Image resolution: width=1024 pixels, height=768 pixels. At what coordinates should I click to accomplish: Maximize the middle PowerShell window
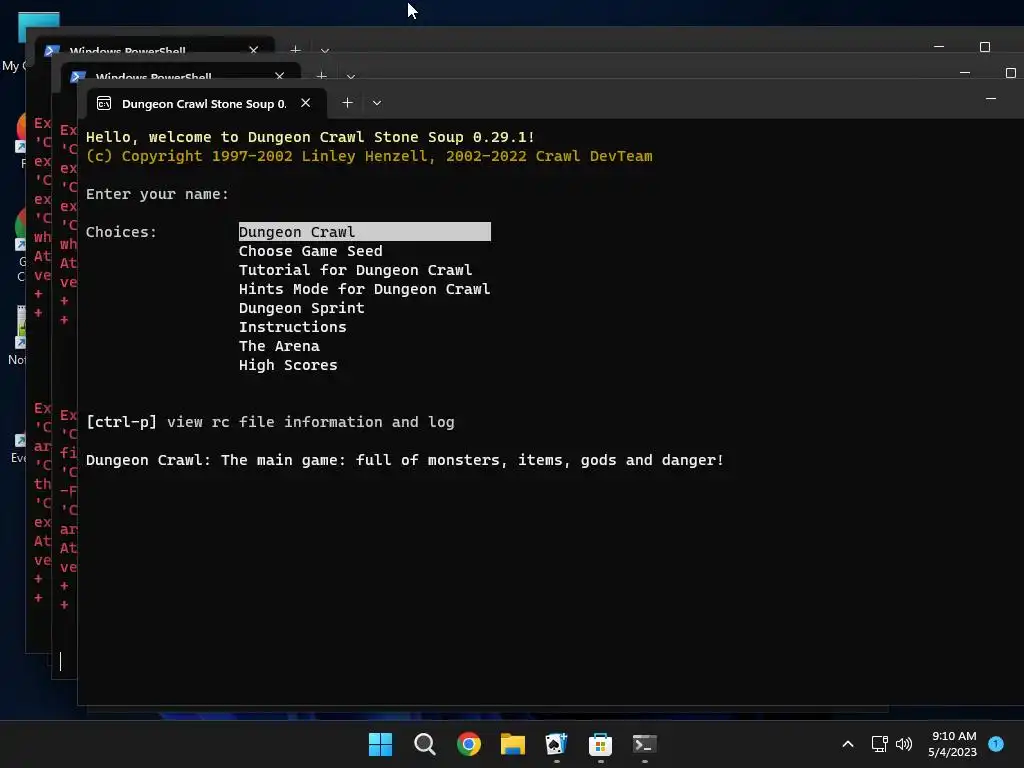[1010, 72]
